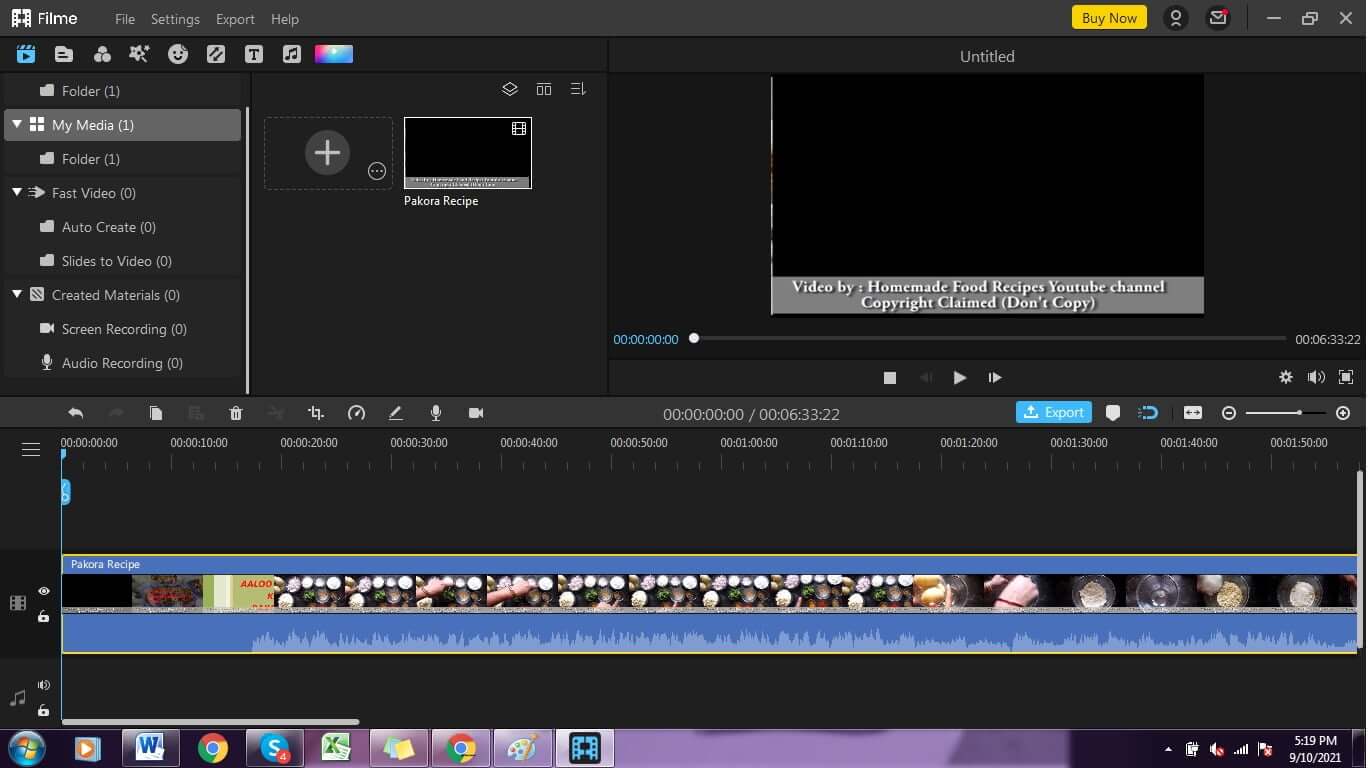This screenshot has width=1370, height=768.
Task: Collapse the My Media tree section
Action: [x=17, y=124]
